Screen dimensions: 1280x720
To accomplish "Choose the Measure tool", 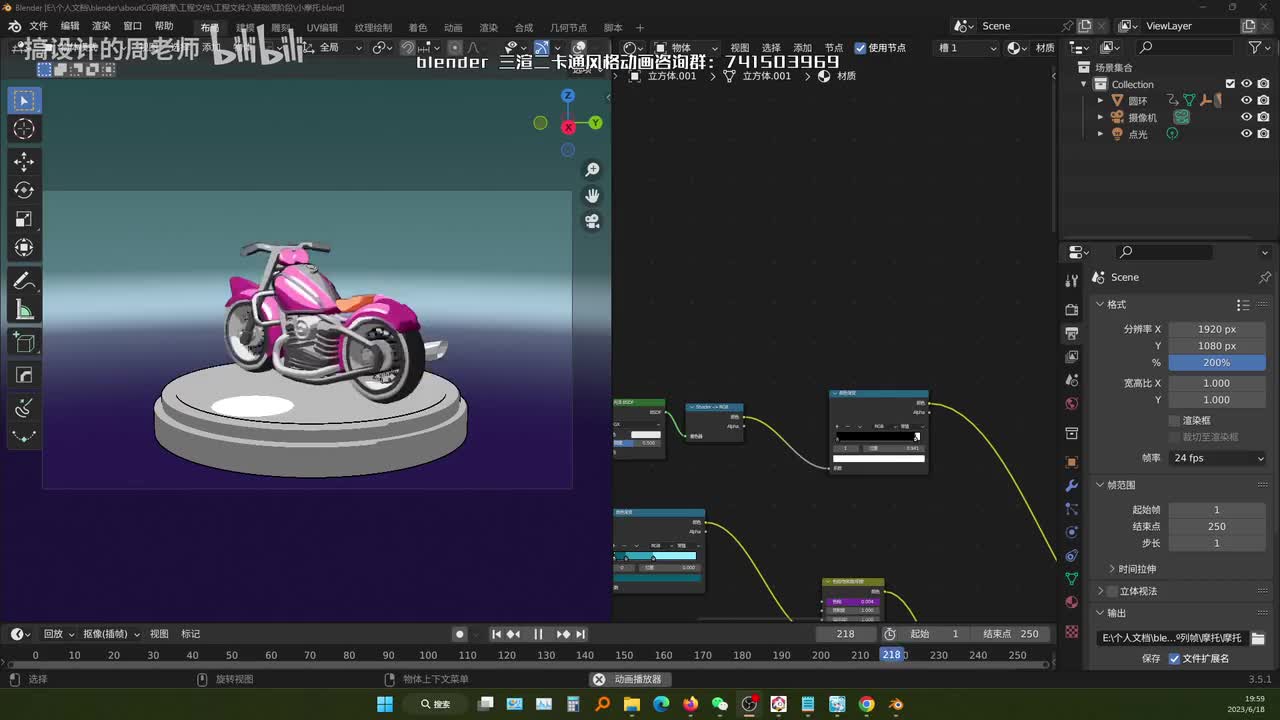I will pyautogui.click(x=24, y=310).
